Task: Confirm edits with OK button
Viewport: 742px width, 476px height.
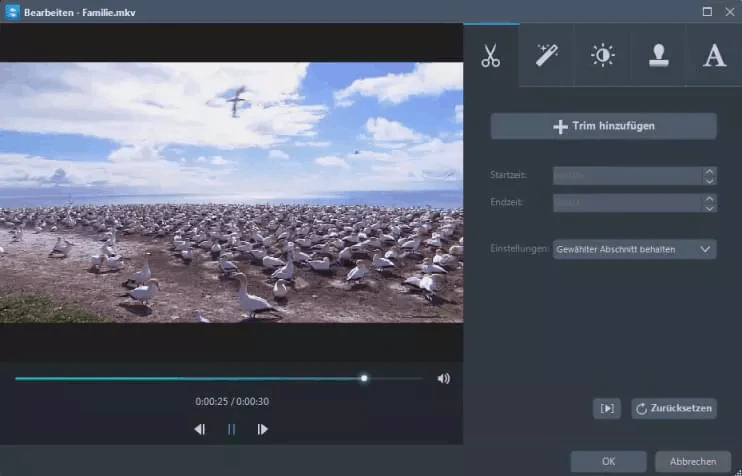Action: coord(609,461)
